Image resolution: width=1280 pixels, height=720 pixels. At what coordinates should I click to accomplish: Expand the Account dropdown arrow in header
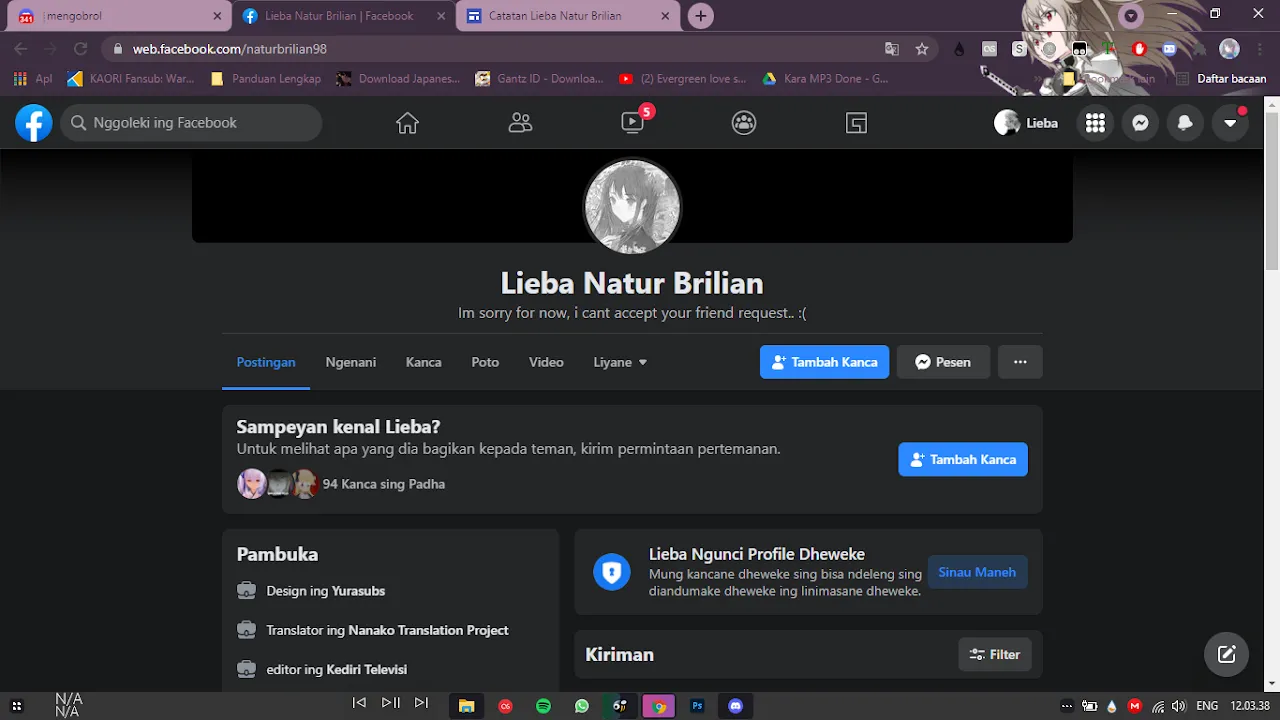coord(1230,123)
